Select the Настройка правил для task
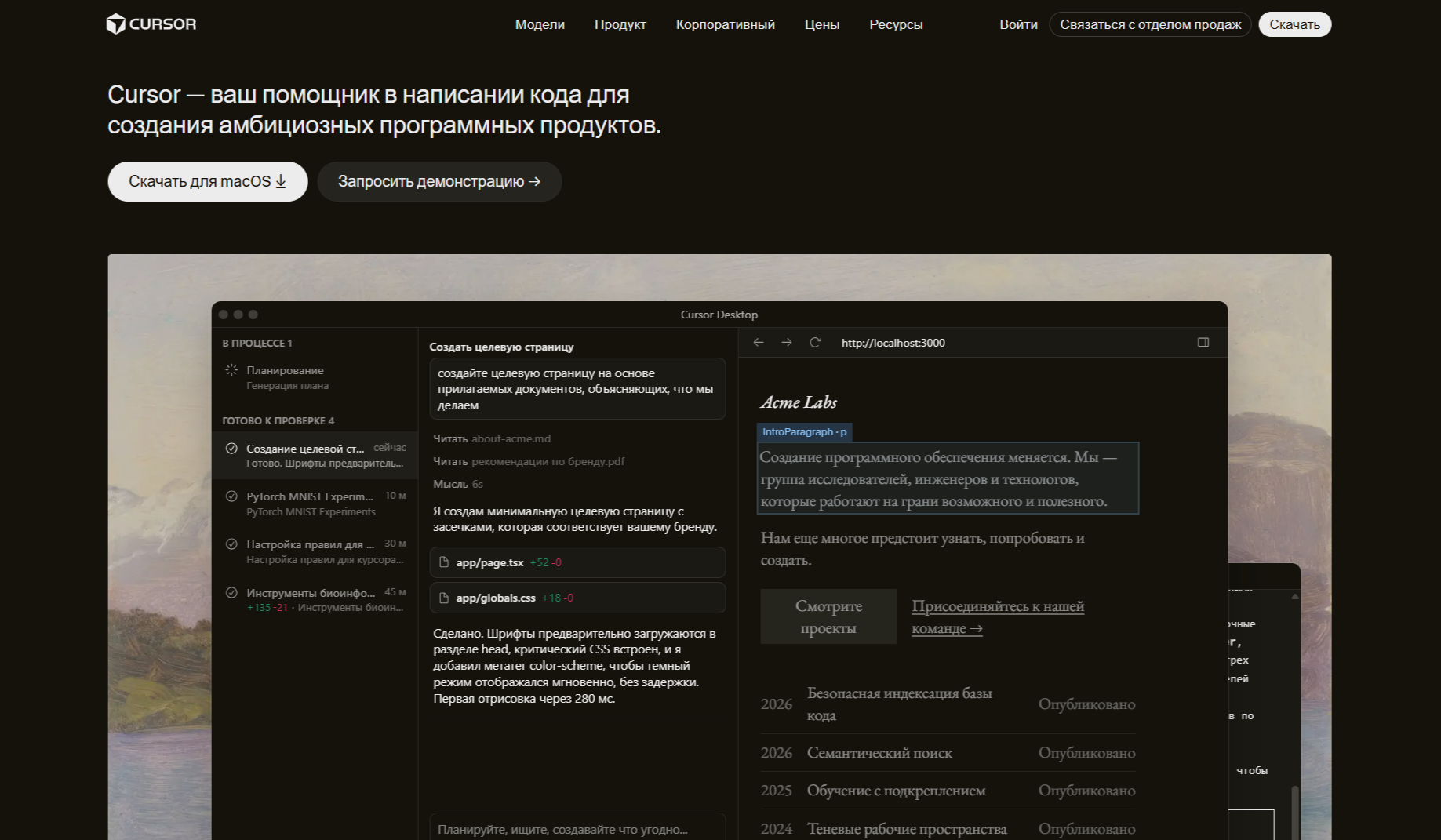Image resolution: width=1441 pixels, height=840 pixels. tap(315, 551)
